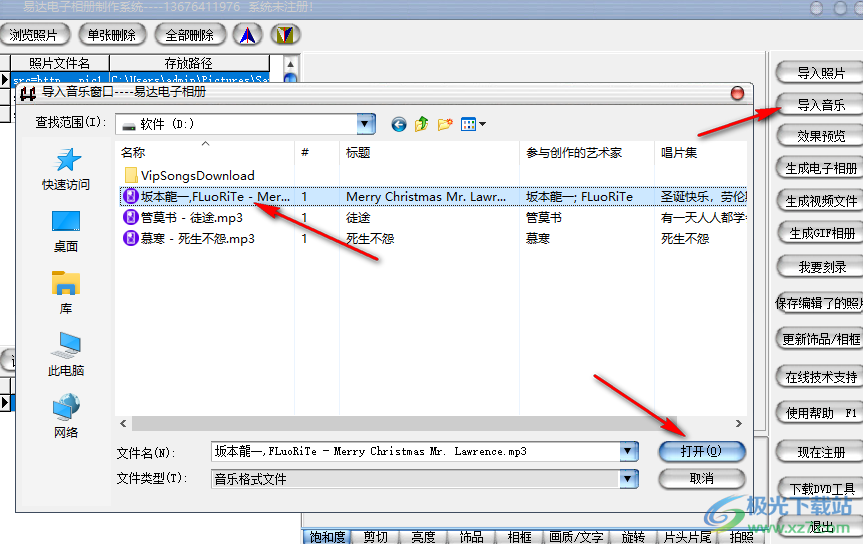The height and width of the screenshot is (544, 863).
Task: Click 单张删除 button in main window
Action: click(112, 35)
